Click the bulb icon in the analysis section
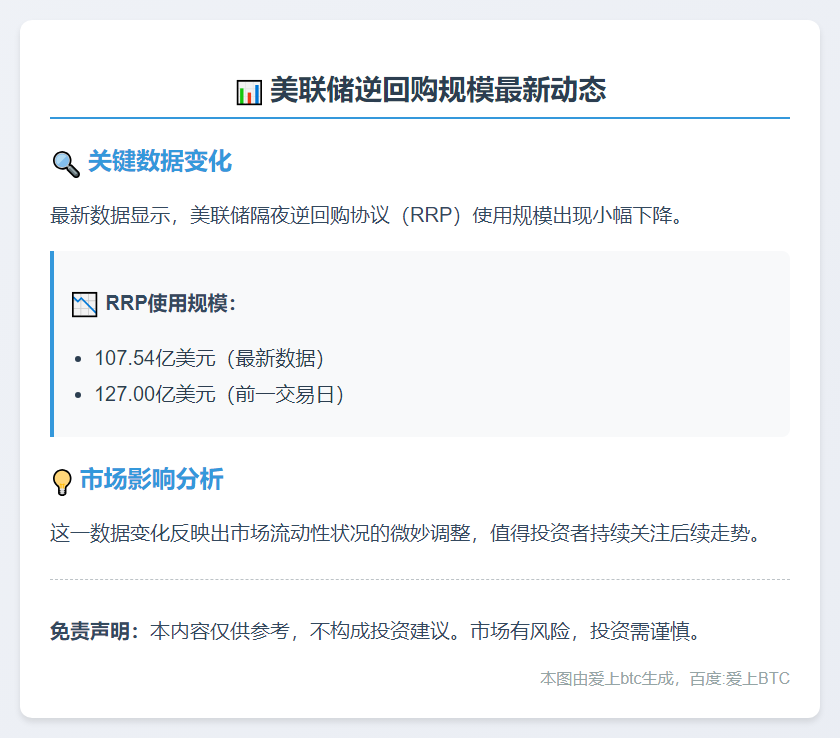Screen dimensions: 840x738 pos(62,481)
